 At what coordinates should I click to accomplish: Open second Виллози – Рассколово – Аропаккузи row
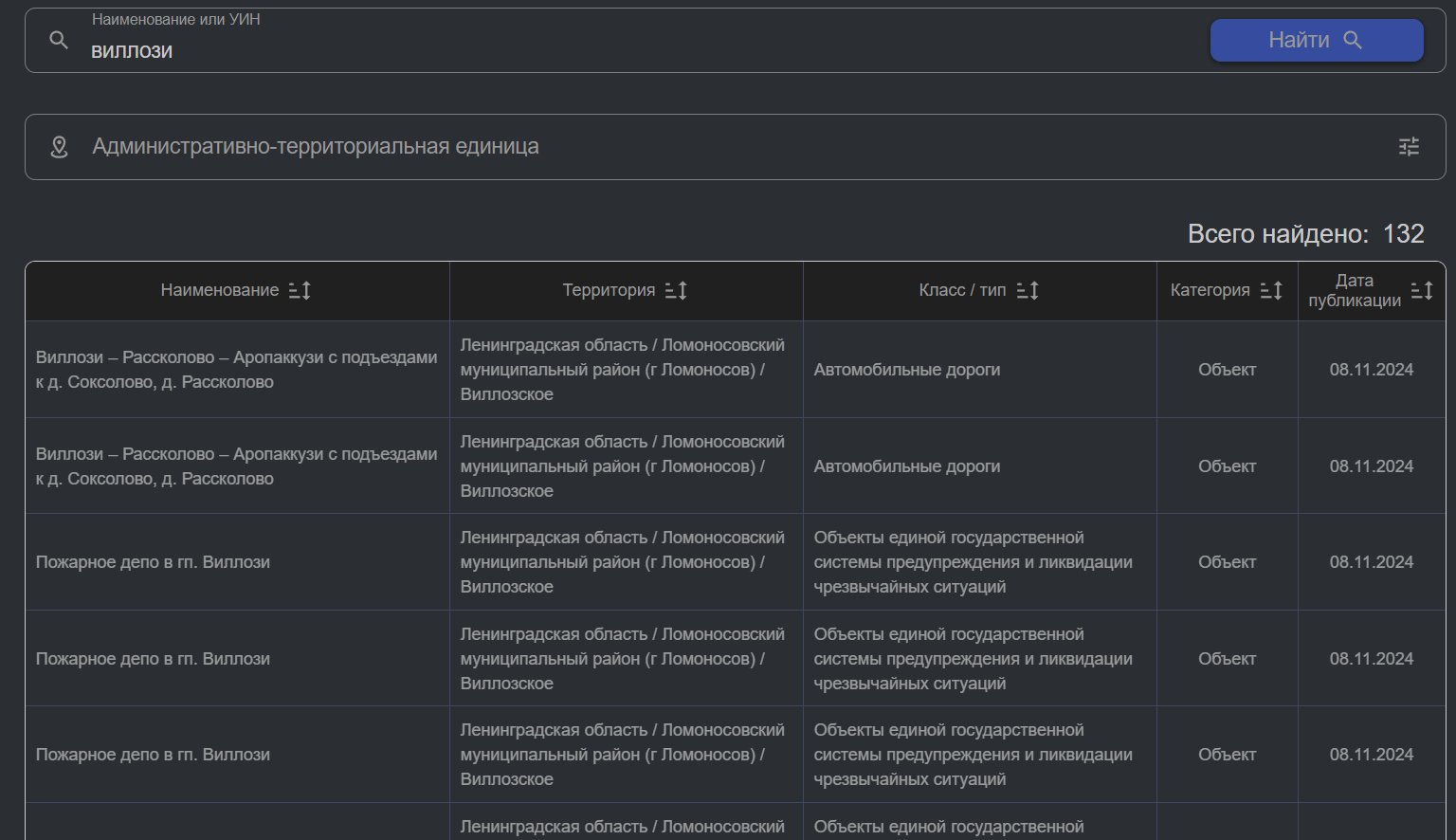pyautogui.click(x=735, y=466)
